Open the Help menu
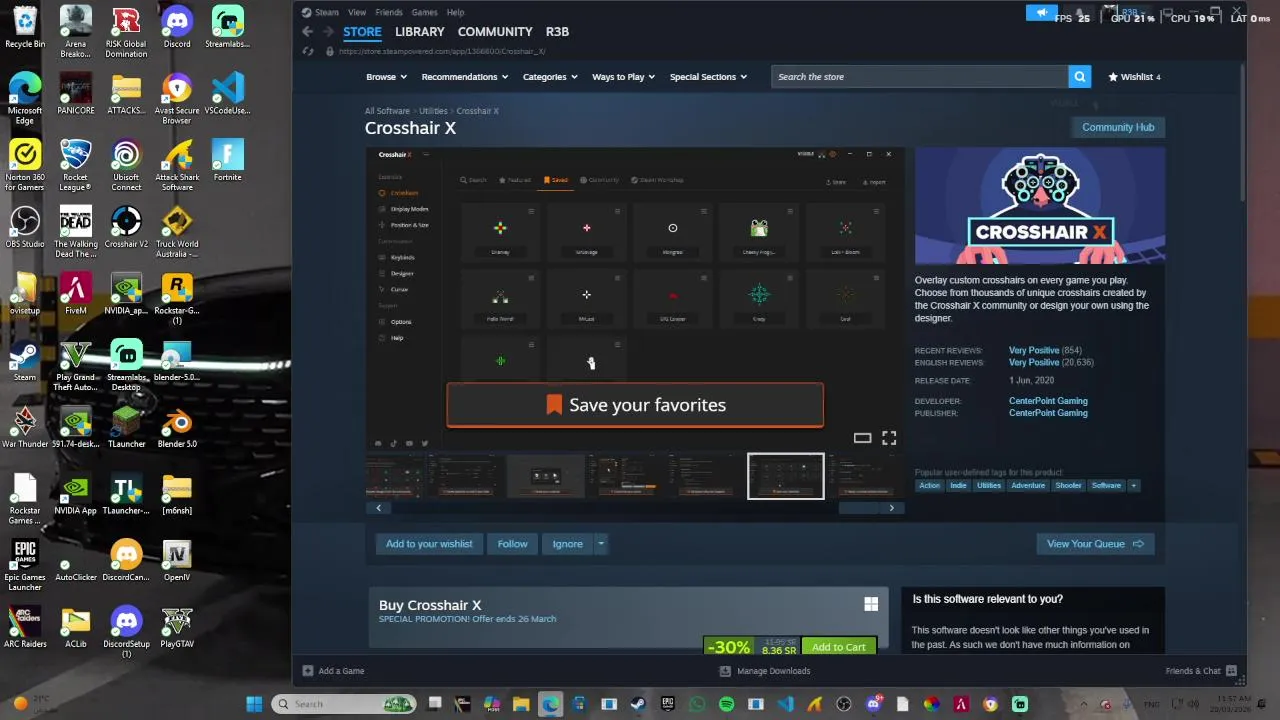This screenshot has width=1280, height=720. click(x=455, y=12)
